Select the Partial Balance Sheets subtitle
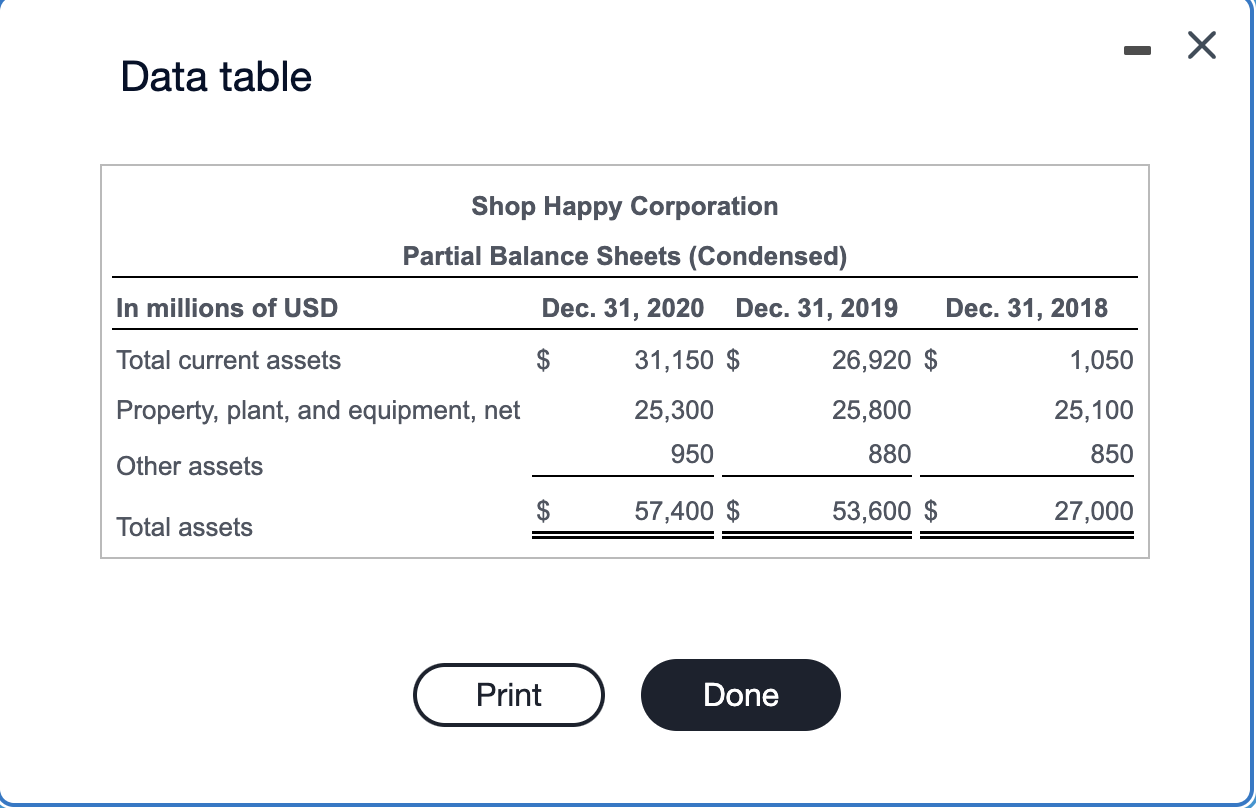 [x=625, y=256]
